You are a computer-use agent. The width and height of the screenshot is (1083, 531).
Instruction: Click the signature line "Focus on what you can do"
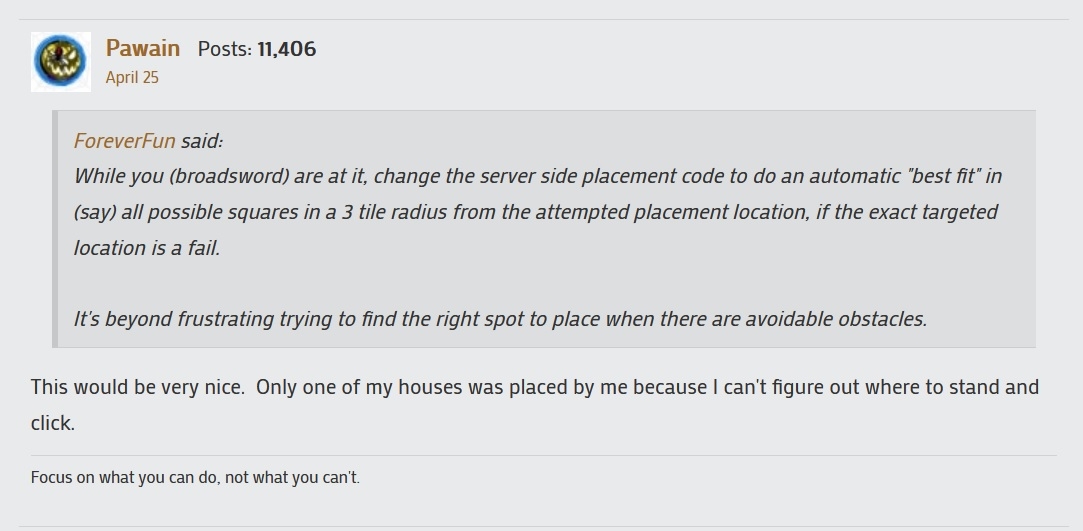[x=195, y=477]
